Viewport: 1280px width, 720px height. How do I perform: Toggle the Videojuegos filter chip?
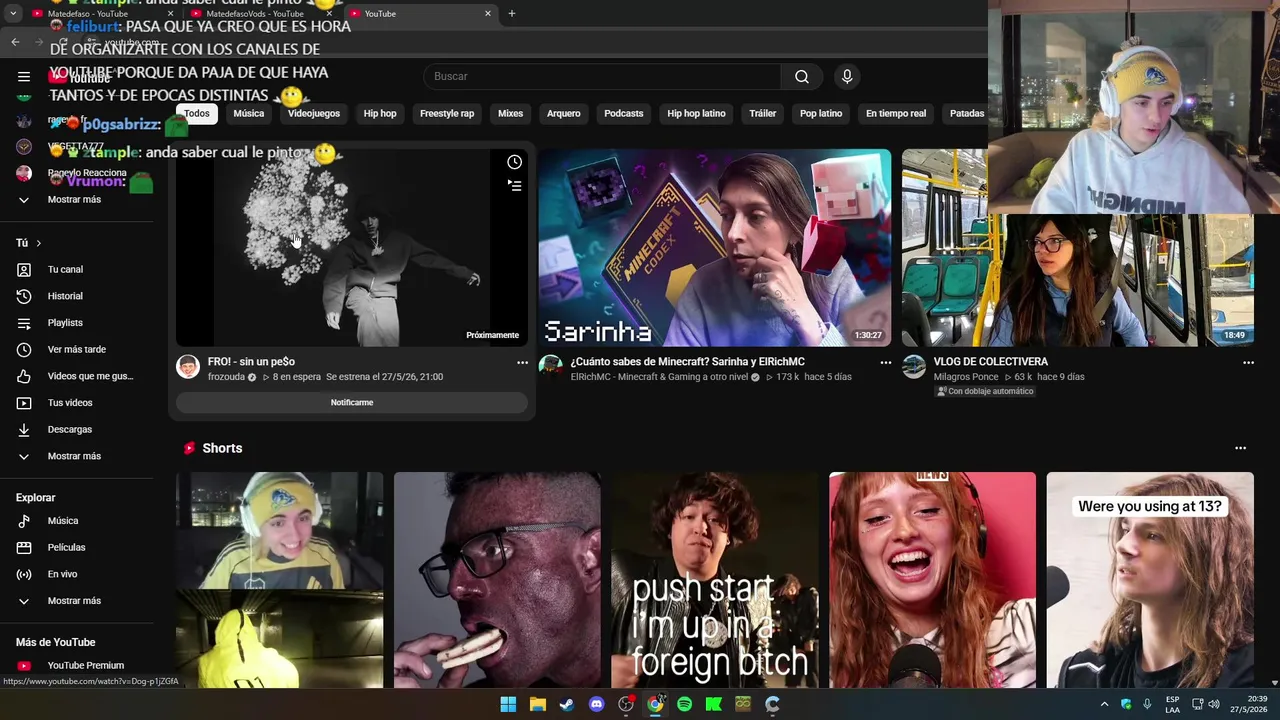tap(314, 113)
